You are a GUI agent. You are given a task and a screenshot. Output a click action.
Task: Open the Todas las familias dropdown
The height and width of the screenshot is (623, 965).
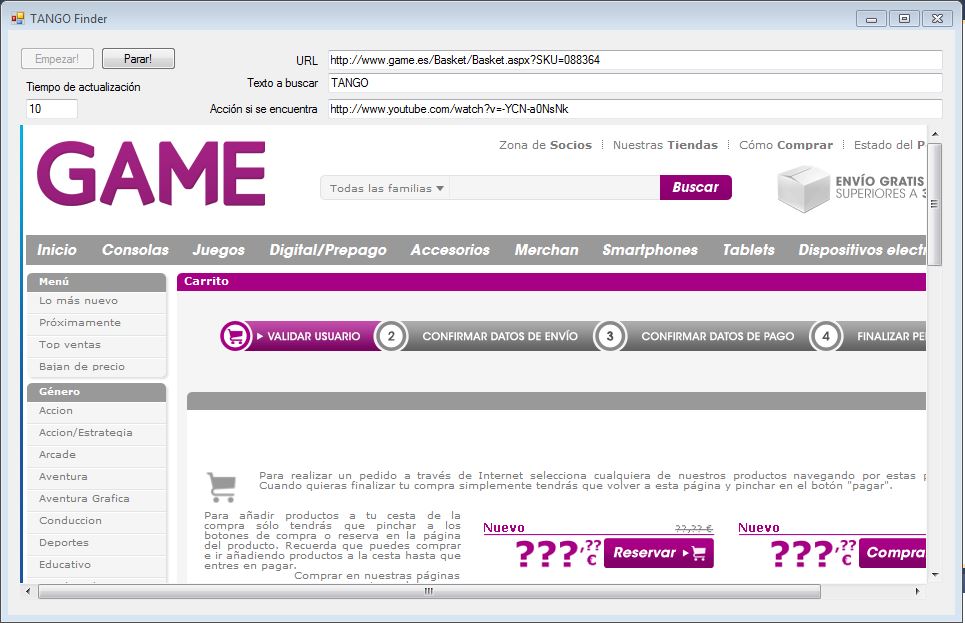386,188
